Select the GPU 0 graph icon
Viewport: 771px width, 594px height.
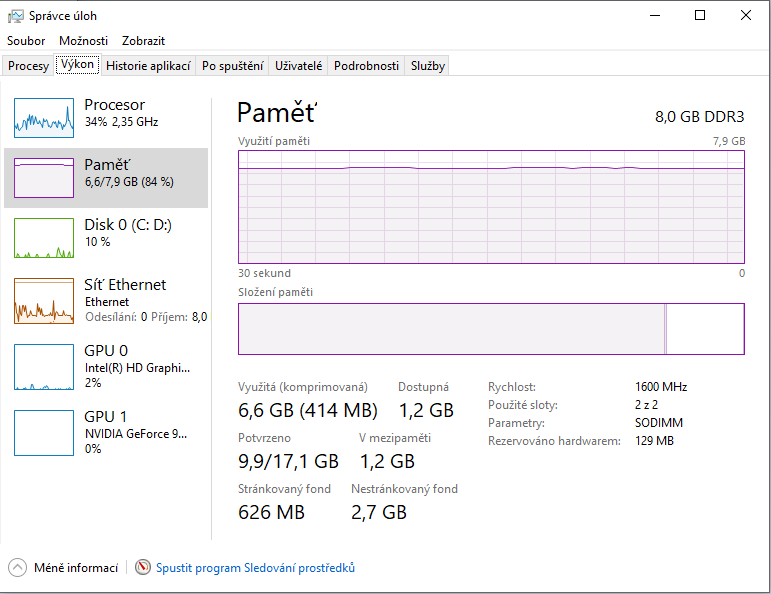point(44,367)
